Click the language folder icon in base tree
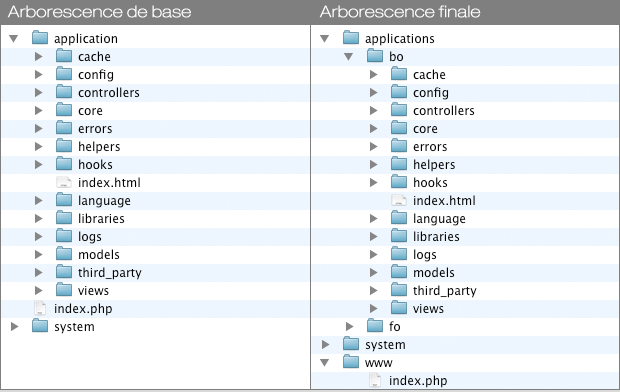Image resolution: width=620 pixels, height=392 pixels. (64, 200)
